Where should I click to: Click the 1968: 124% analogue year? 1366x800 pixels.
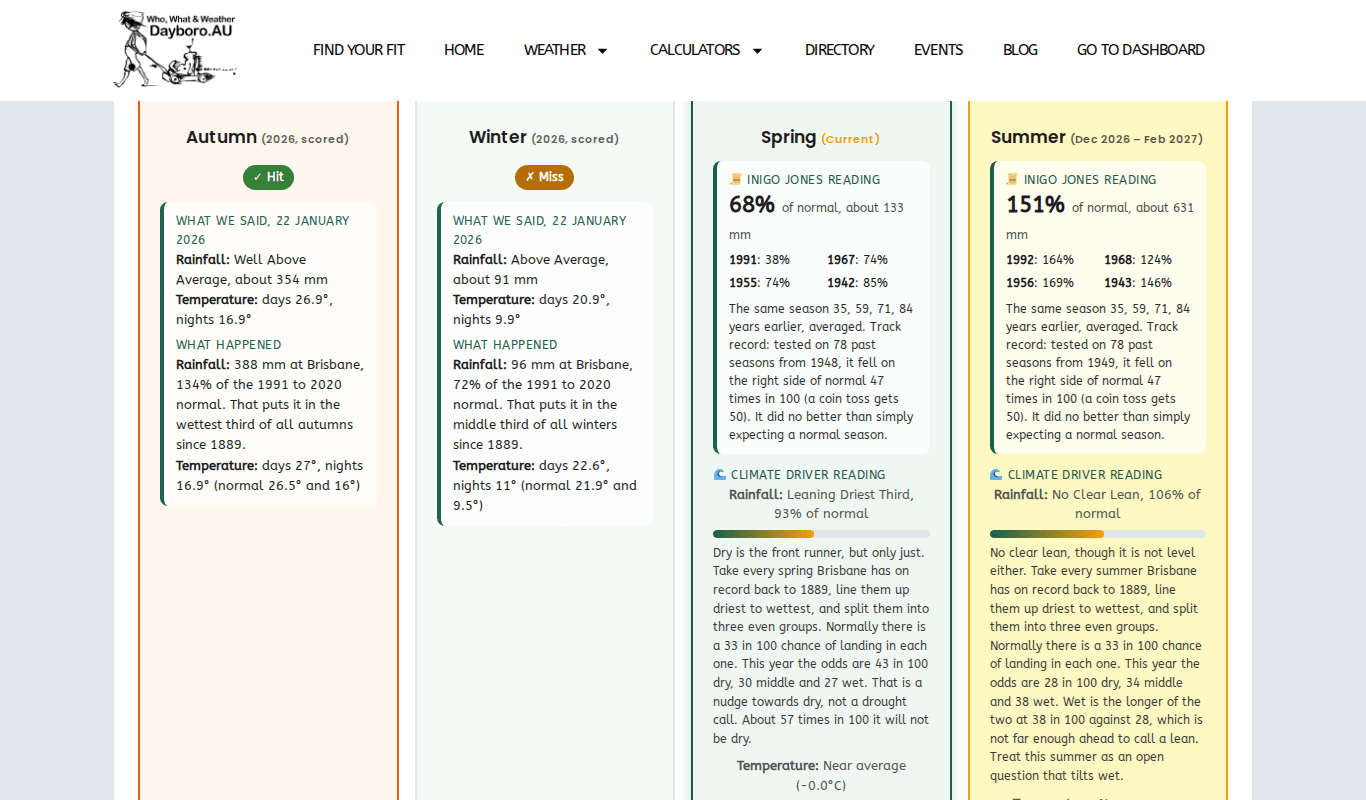1138,260
